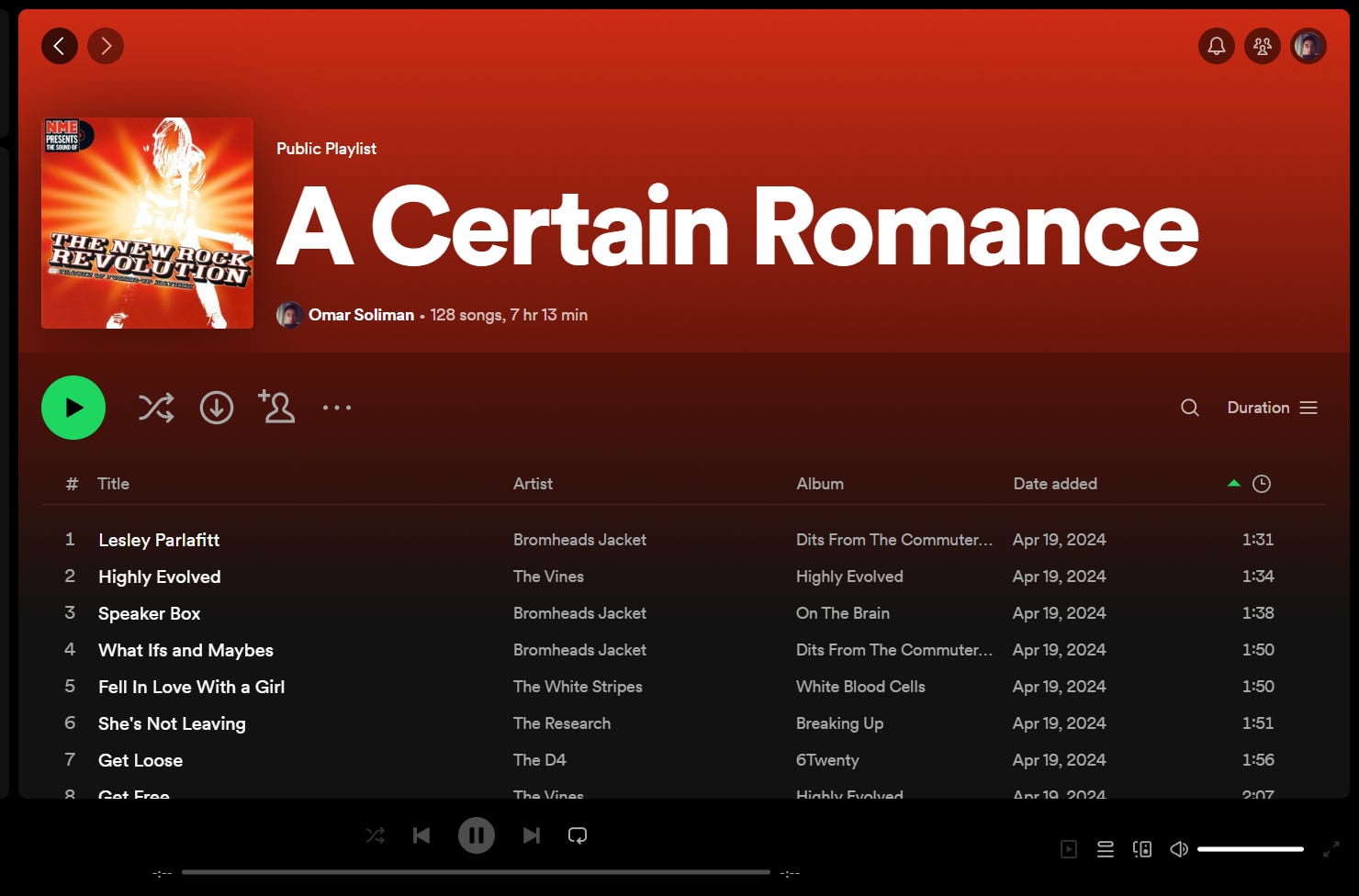Play the playlist with the green button
The width and height of the screenshot is (1359, 896).
pos(73,408)
